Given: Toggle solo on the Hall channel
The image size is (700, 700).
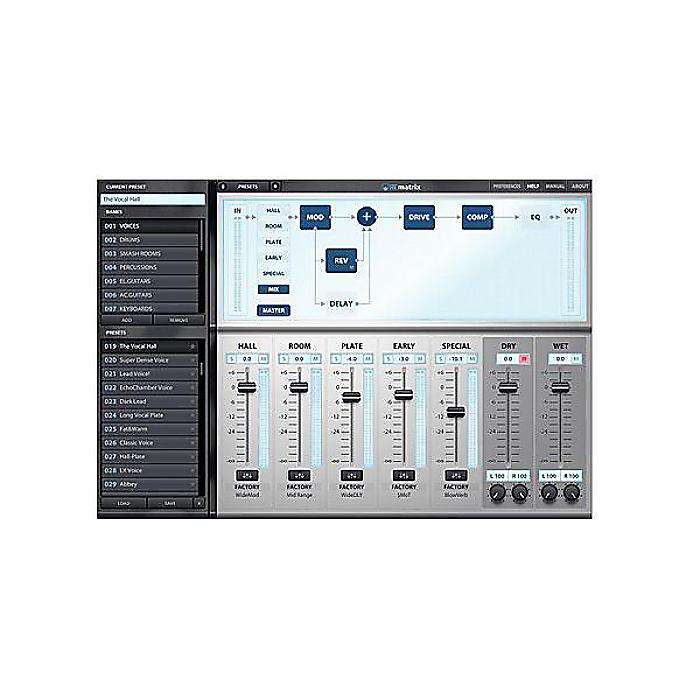Looking at the screenshot, I should (231, 359).
